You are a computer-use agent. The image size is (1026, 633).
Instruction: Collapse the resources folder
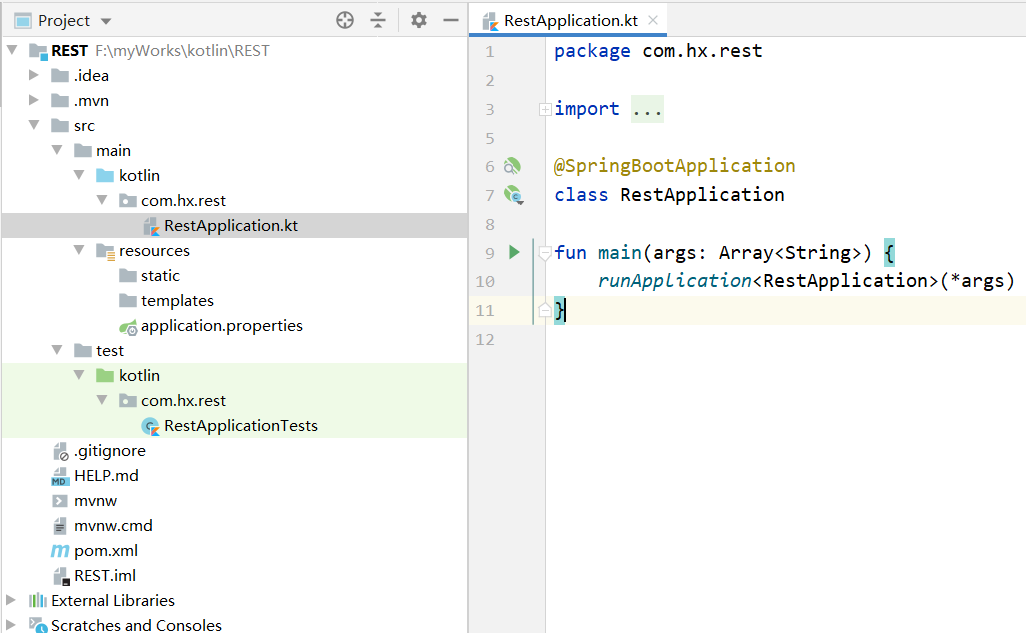[x=79, y=250]
